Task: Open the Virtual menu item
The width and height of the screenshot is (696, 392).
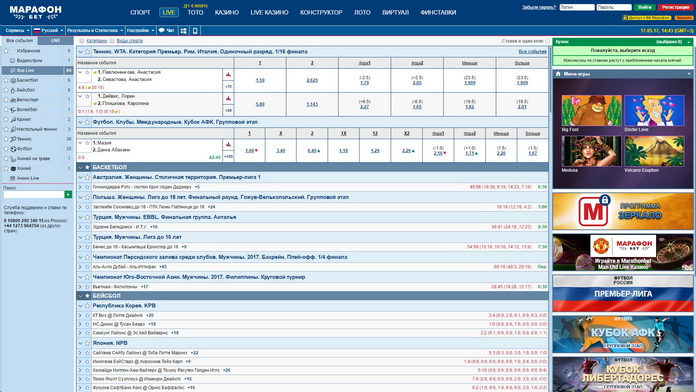Action: [395, 12]
